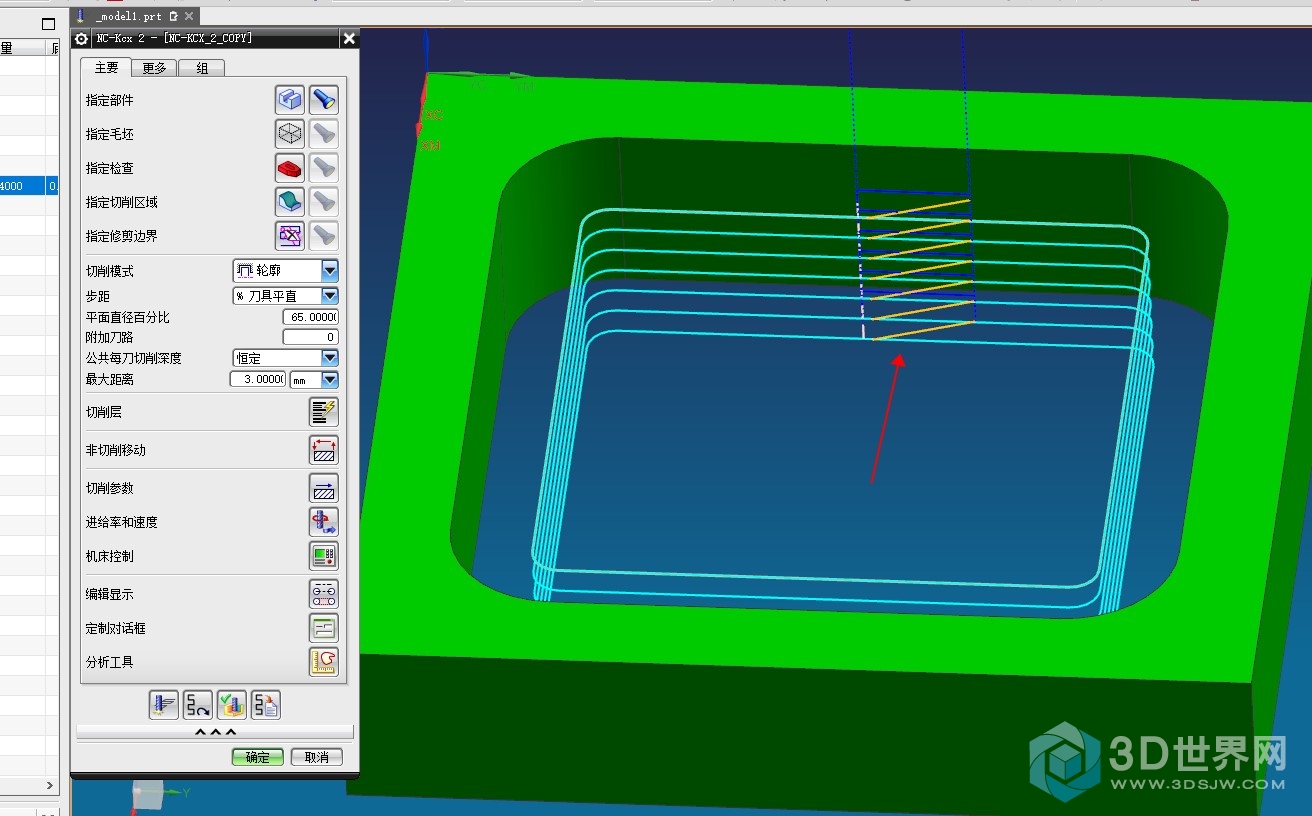Click the 指定检查 red check geometry icon

290,168
